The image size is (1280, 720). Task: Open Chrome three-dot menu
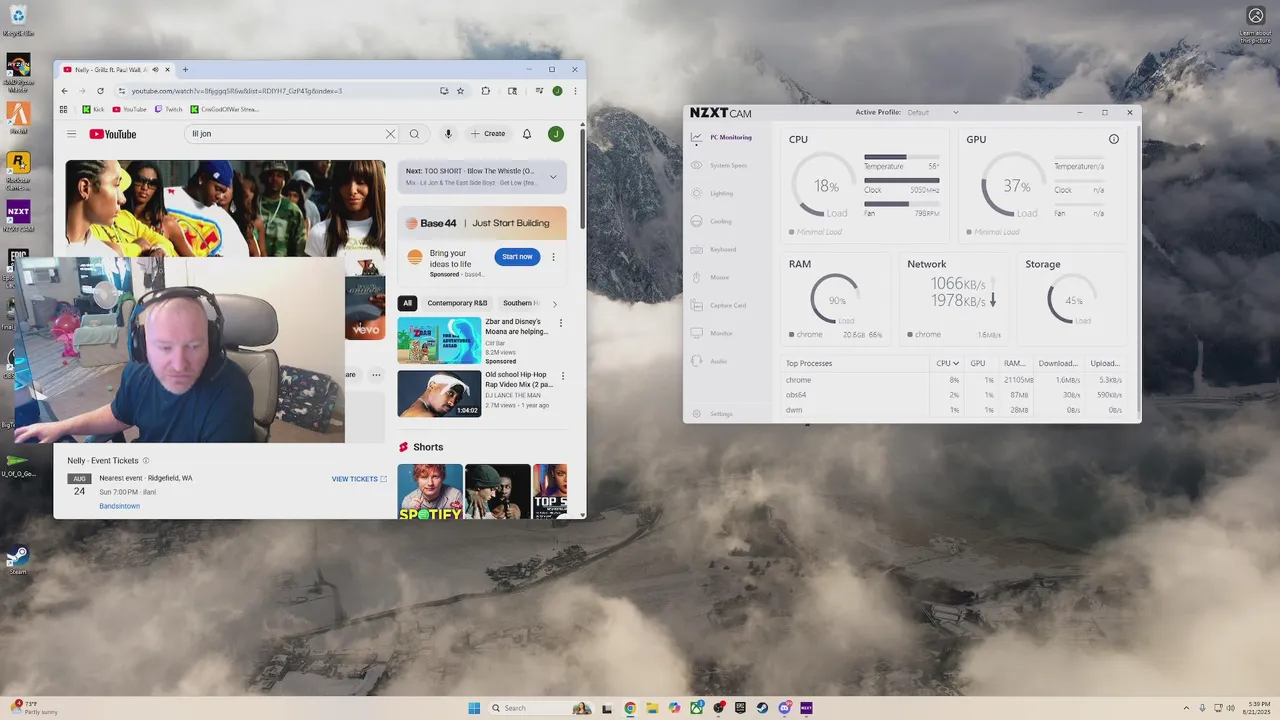click(x=575, y=91)
